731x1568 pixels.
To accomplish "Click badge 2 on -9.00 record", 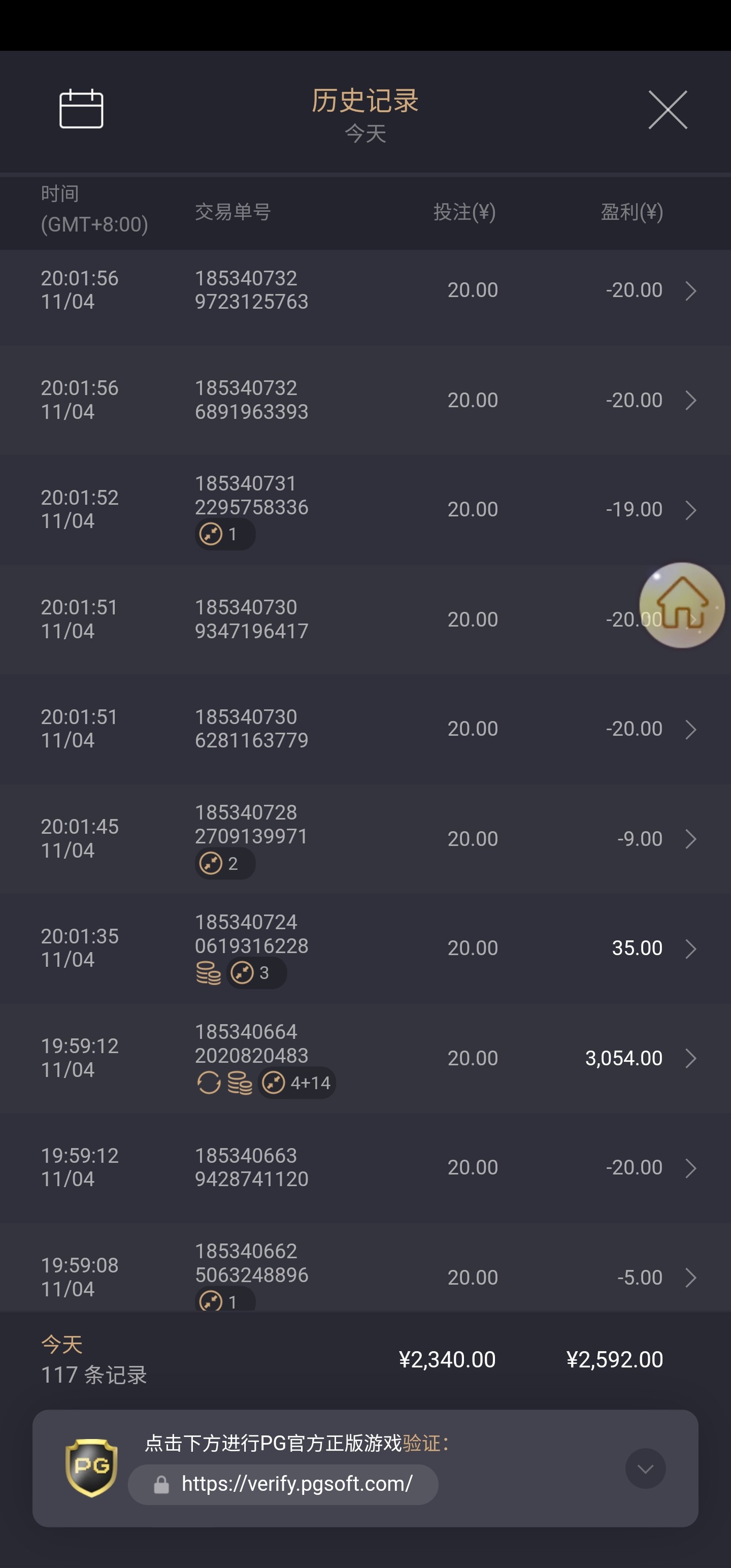I will [224, 863].
